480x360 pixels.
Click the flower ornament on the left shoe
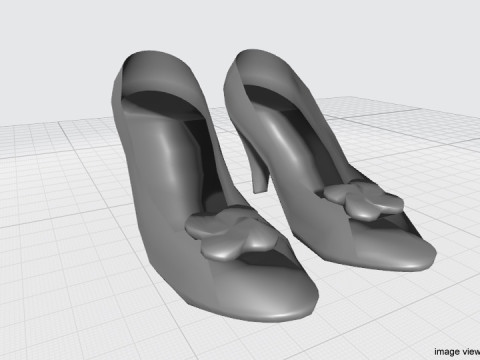coord(231,235)
